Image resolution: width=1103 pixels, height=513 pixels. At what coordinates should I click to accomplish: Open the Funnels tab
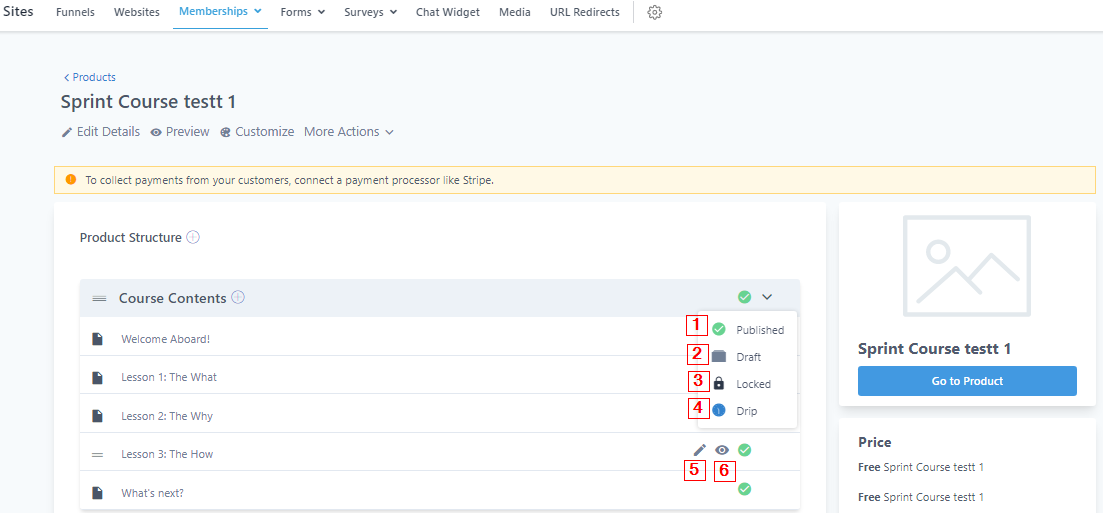click(75, 13)
